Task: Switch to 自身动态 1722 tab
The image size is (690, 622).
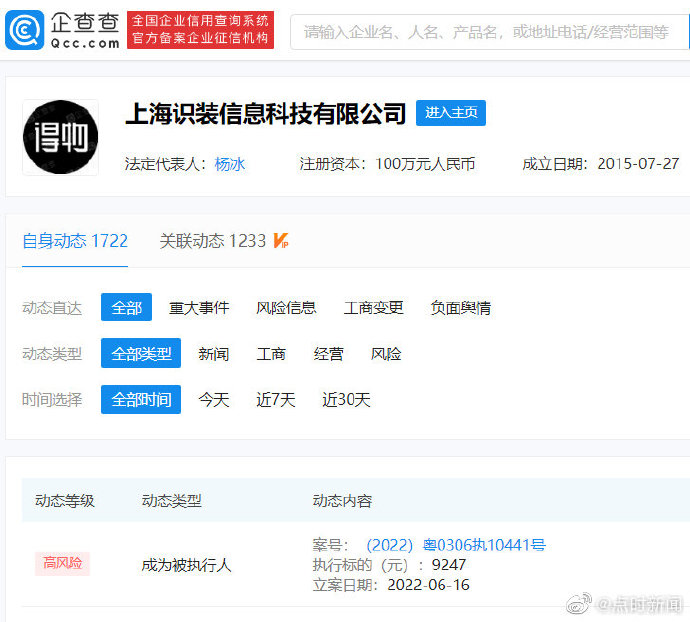Action: click(x=75, y=241)
